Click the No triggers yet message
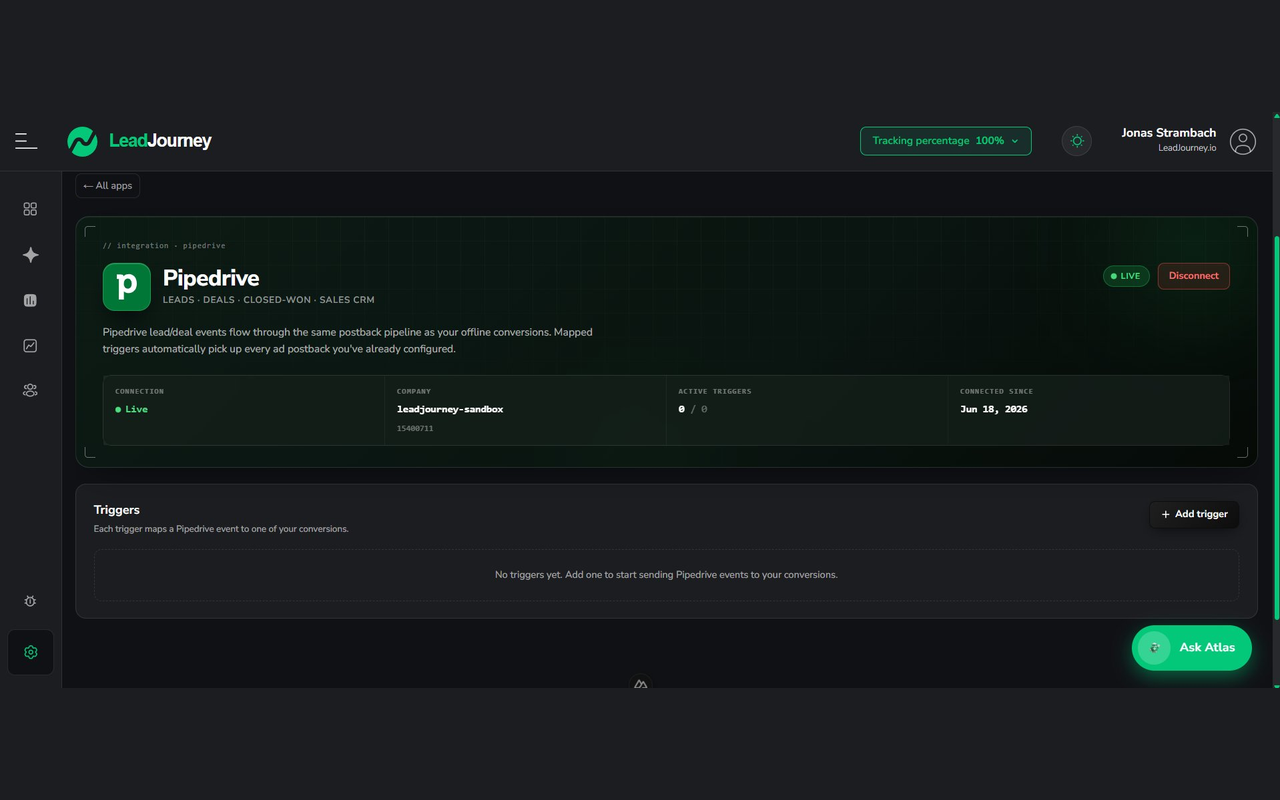Screen dimensions: 1280x800 666,575
